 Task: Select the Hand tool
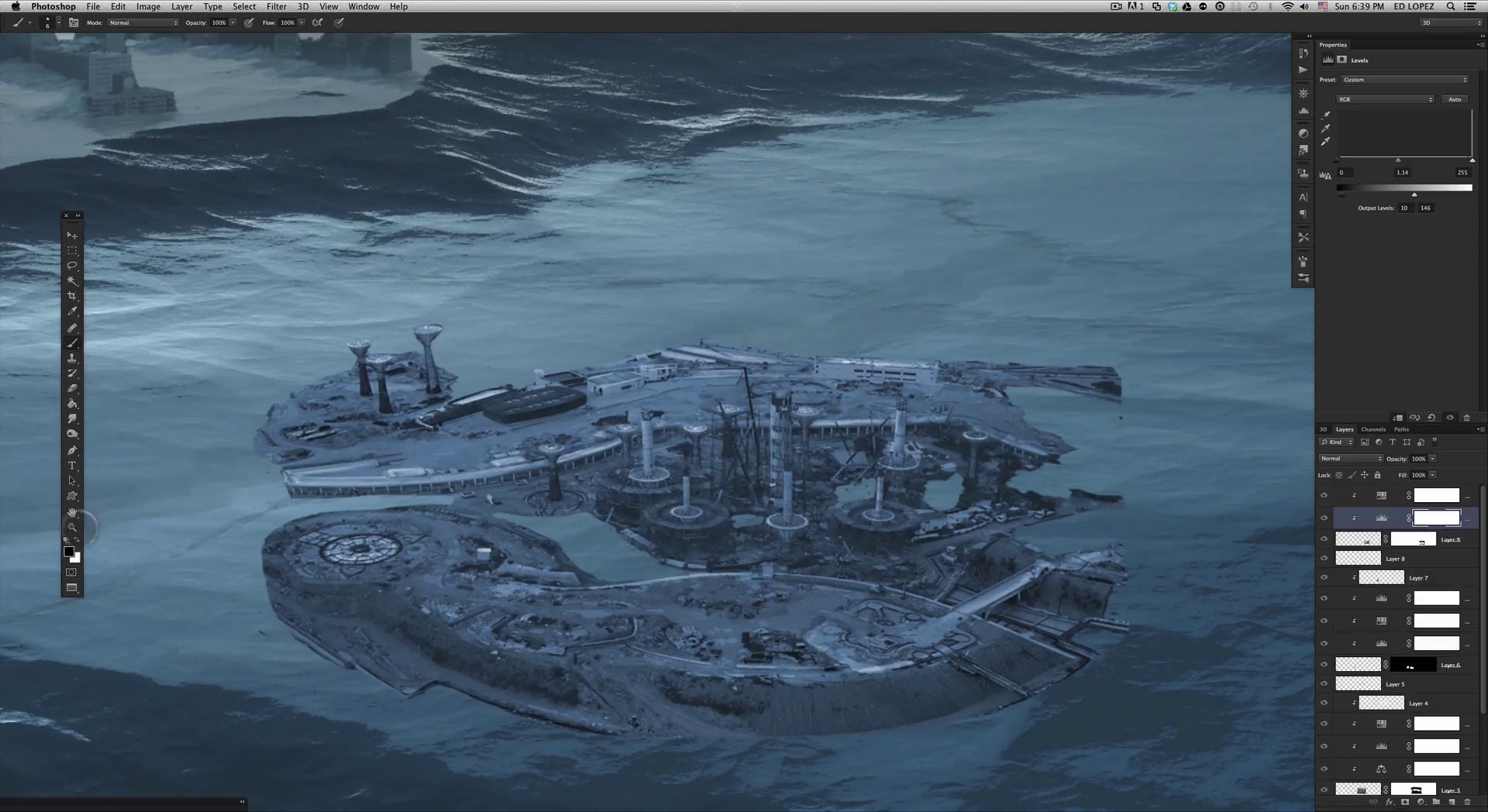72,512
